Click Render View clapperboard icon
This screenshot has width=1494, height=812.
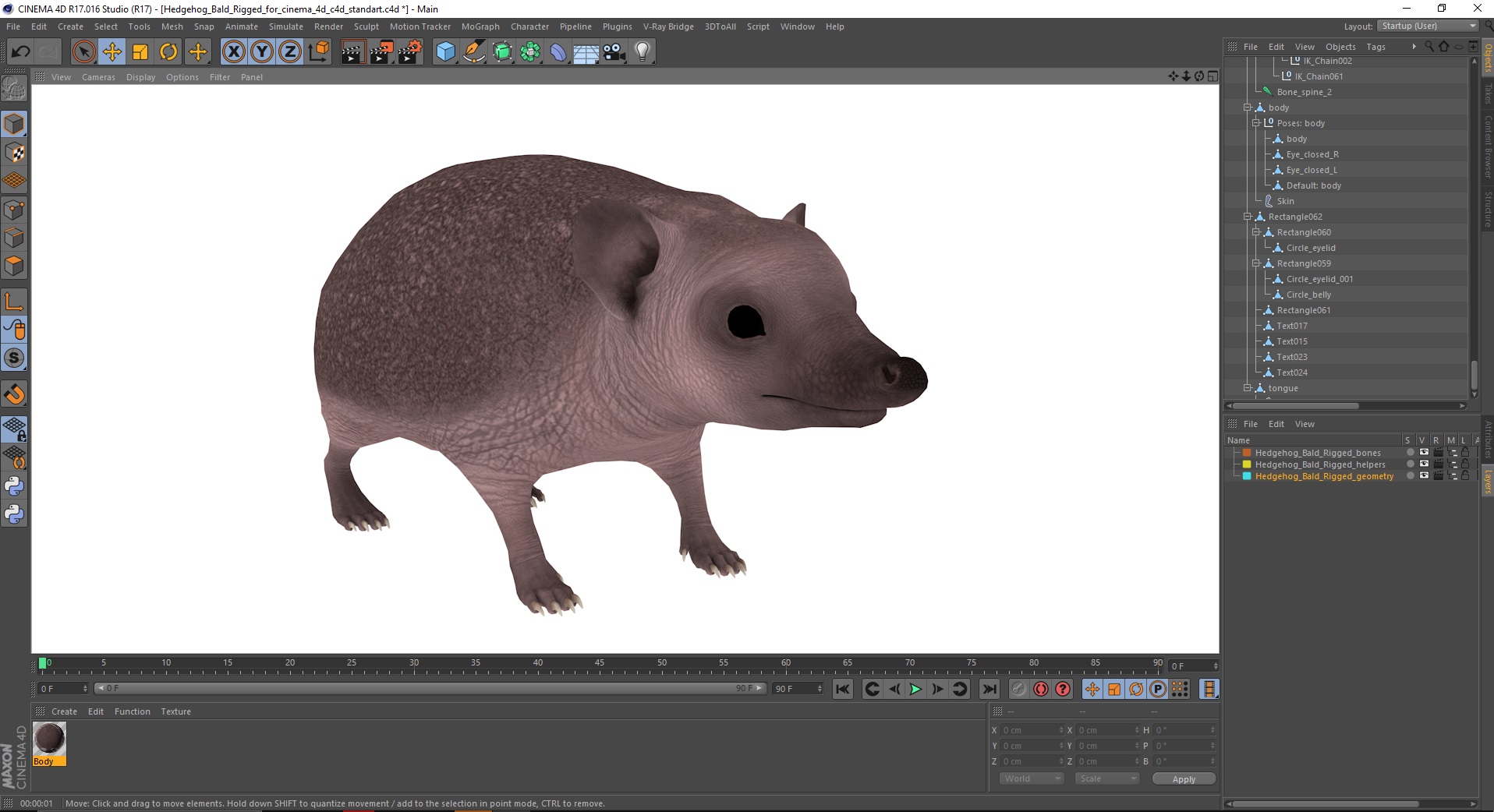coord(352,52)
